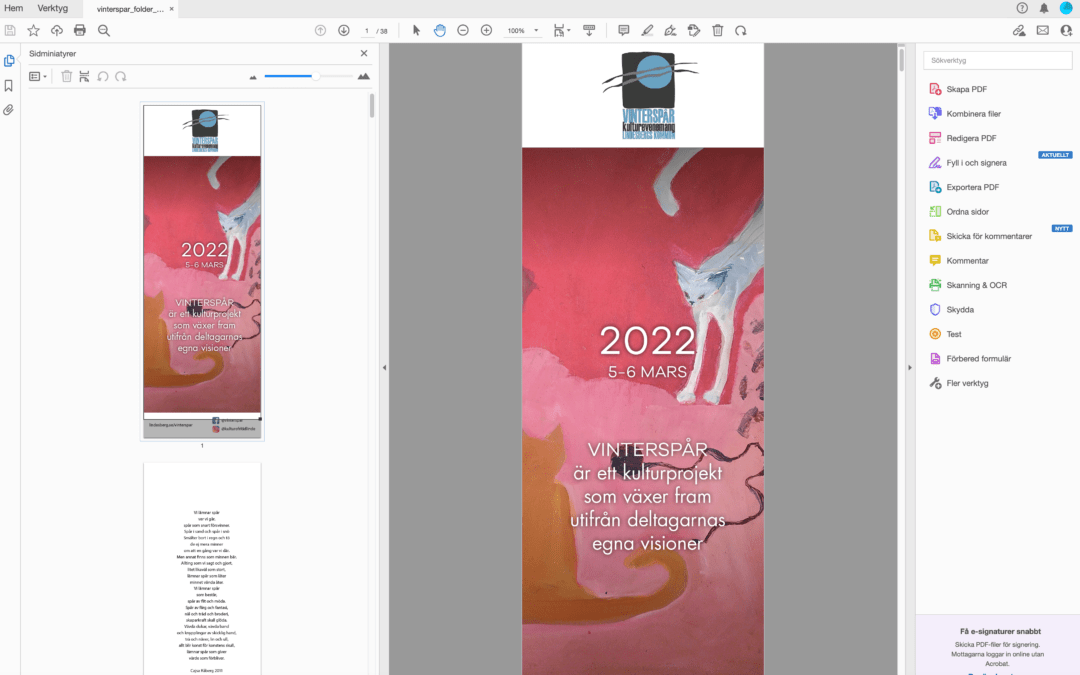Print the document
Image resolution: width=1080 pixels, height=675 pixels.
tap(80, 30)
